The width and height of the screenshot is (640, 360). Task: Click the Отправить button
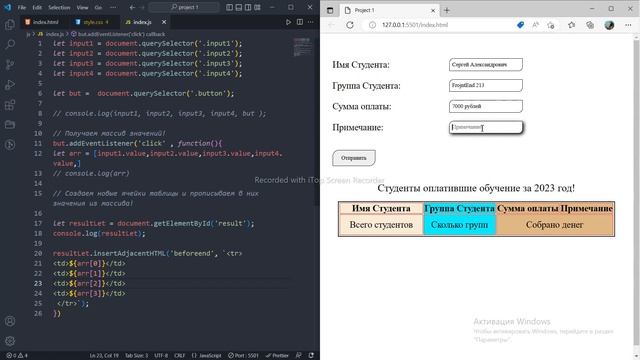tap(354, 158)
